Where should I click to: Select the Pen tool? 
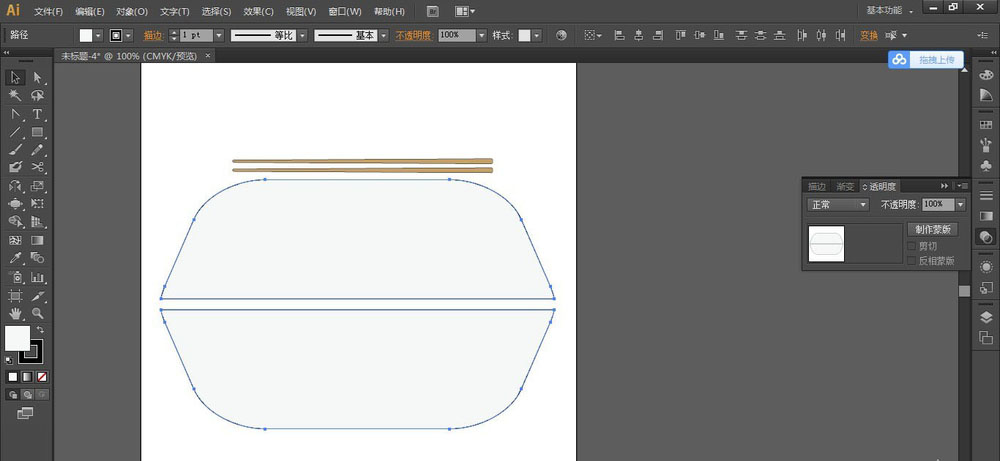(x=15, y=114)
